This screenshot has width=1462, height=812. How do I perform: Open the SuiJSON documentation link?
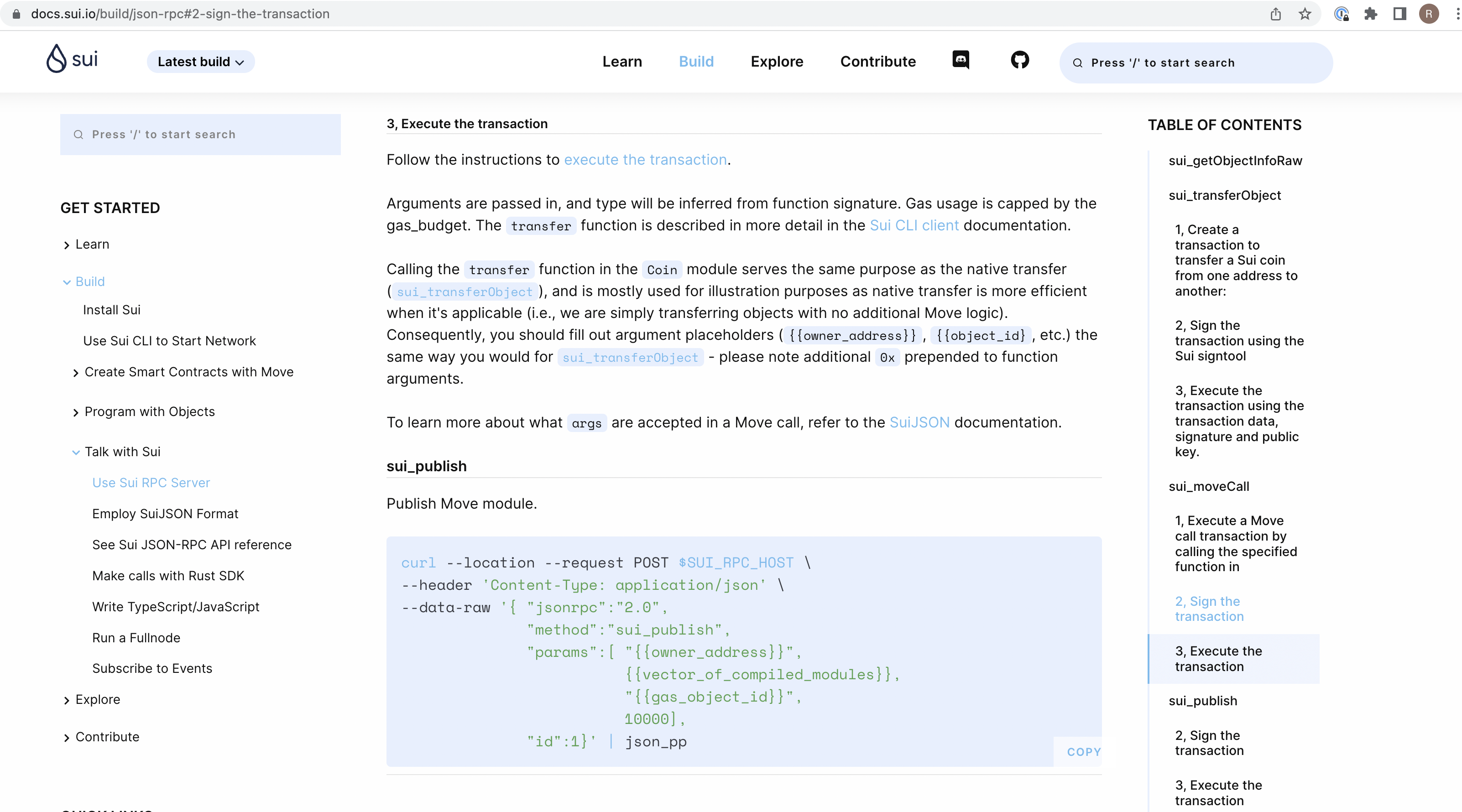[919, 422]
